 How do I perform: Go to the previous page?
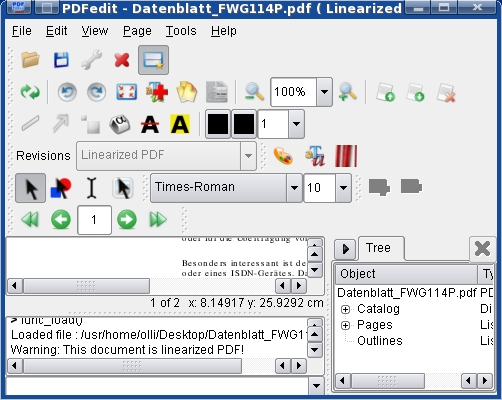pos(61,220)
